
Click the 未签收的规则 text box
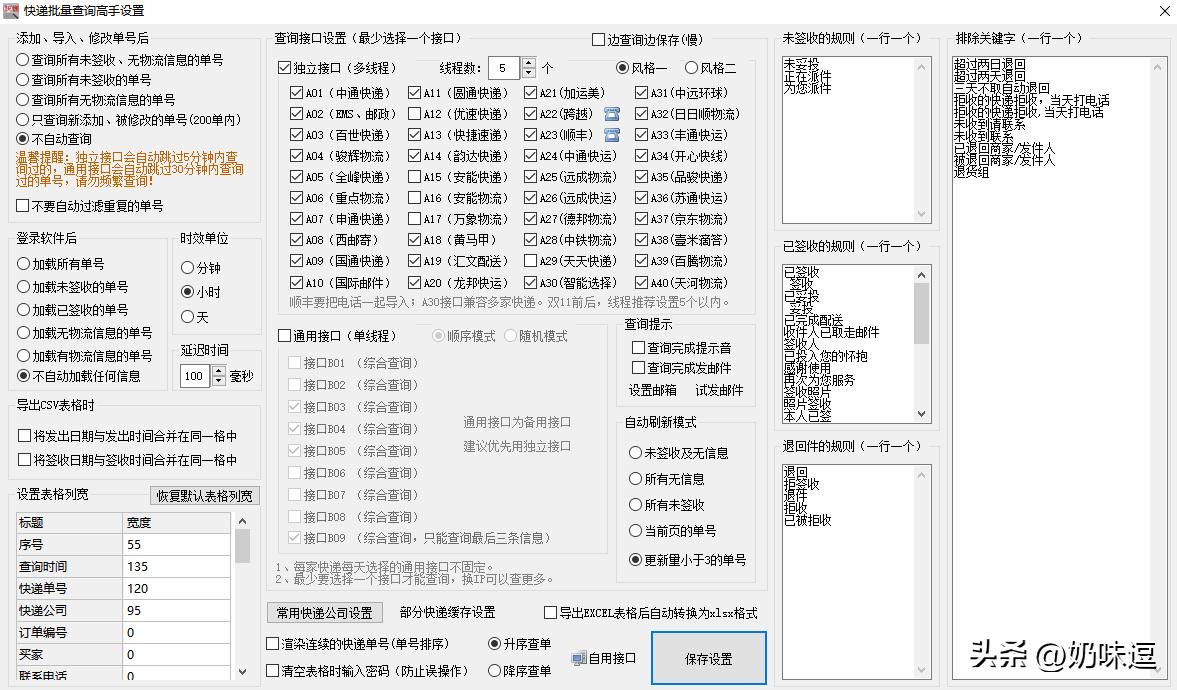[856, 140]
